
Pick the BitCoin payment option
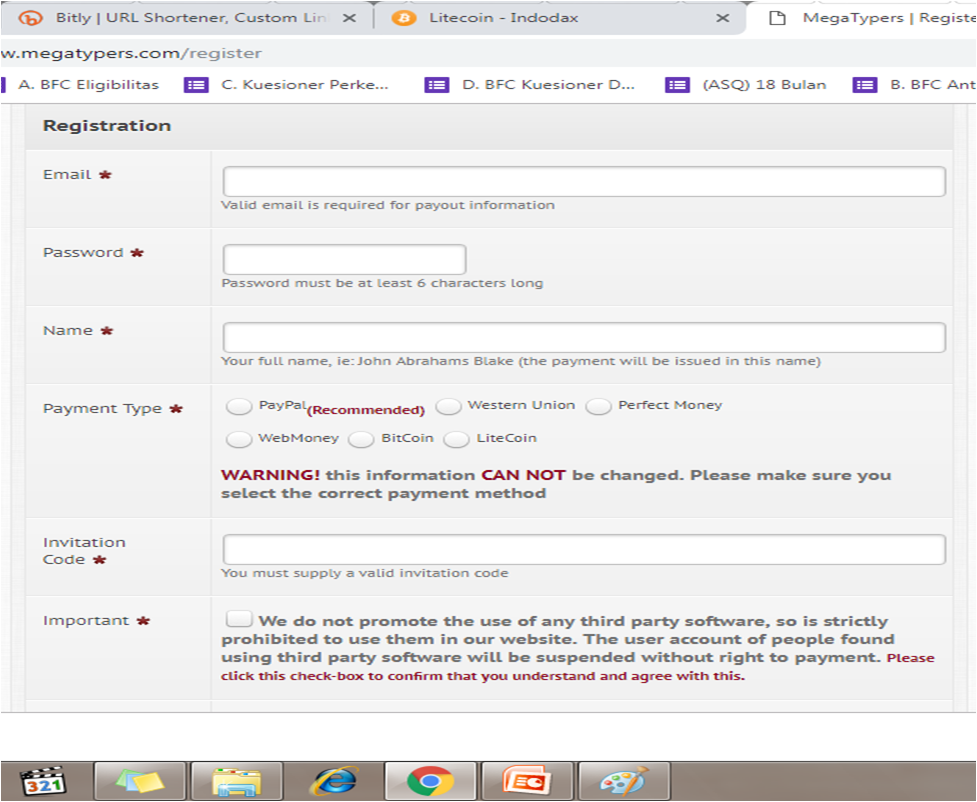361,439
